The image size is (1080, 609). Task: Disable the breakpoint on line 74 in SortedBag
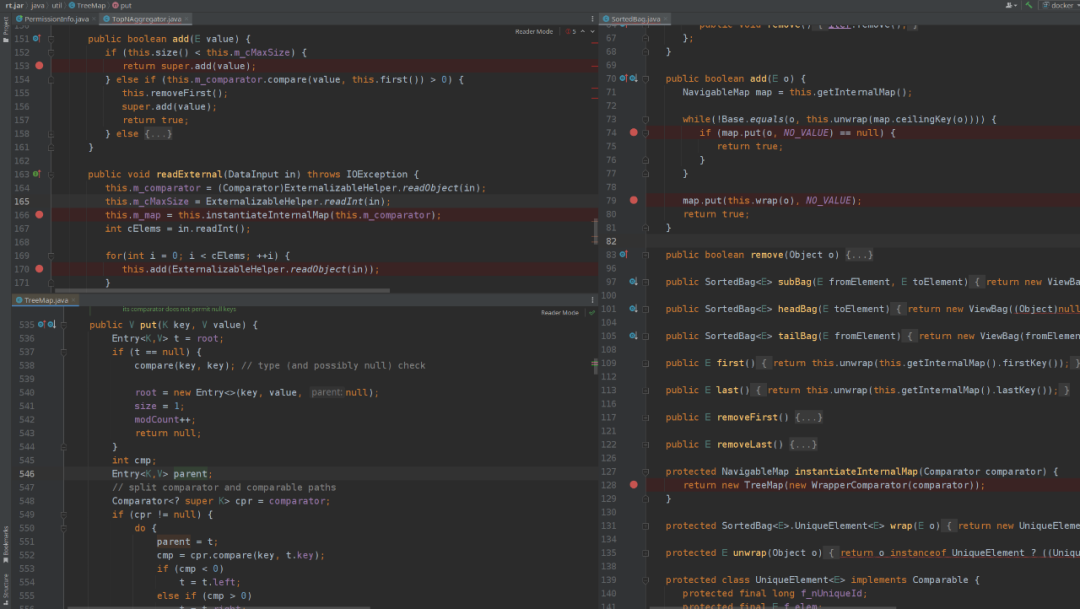pos(634,132)
